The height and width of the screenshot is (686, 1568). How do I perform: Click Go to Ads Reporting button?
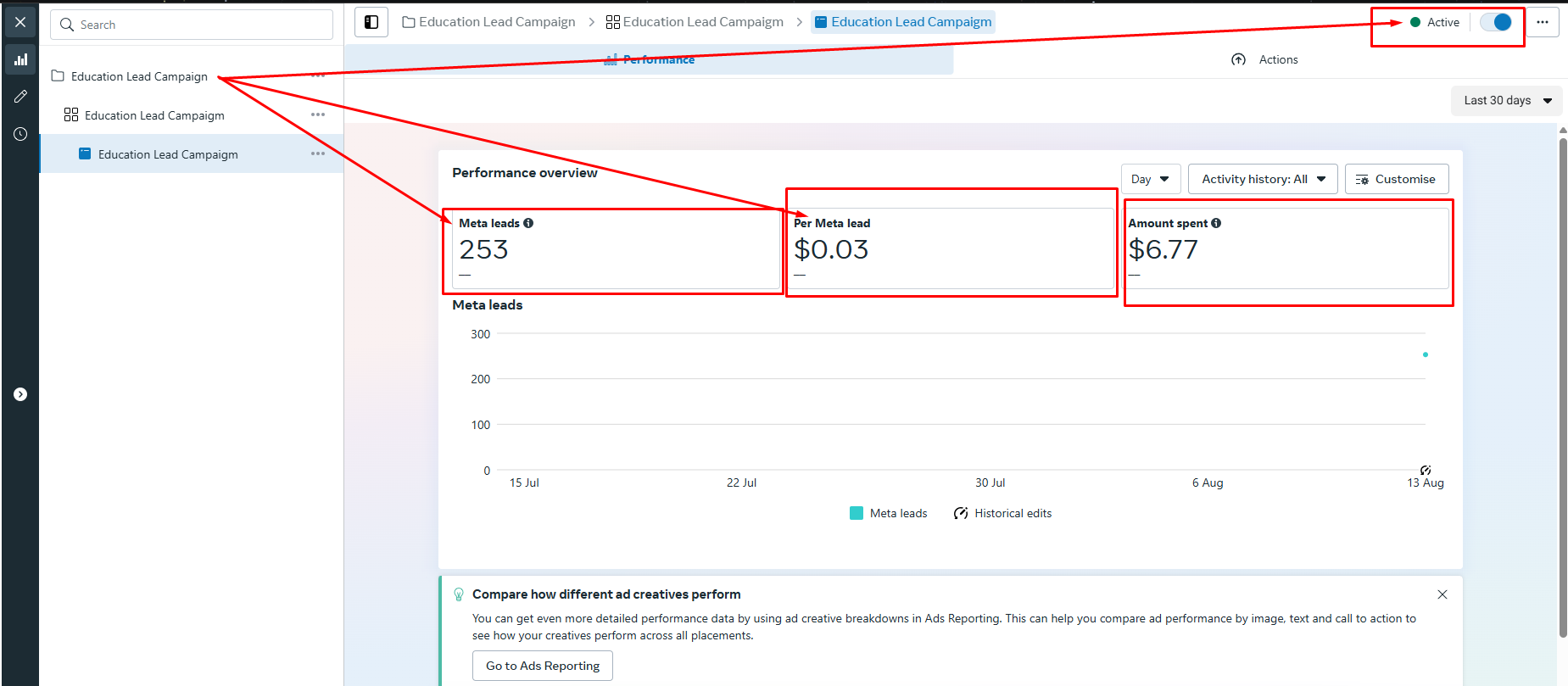tap(543, 666)
